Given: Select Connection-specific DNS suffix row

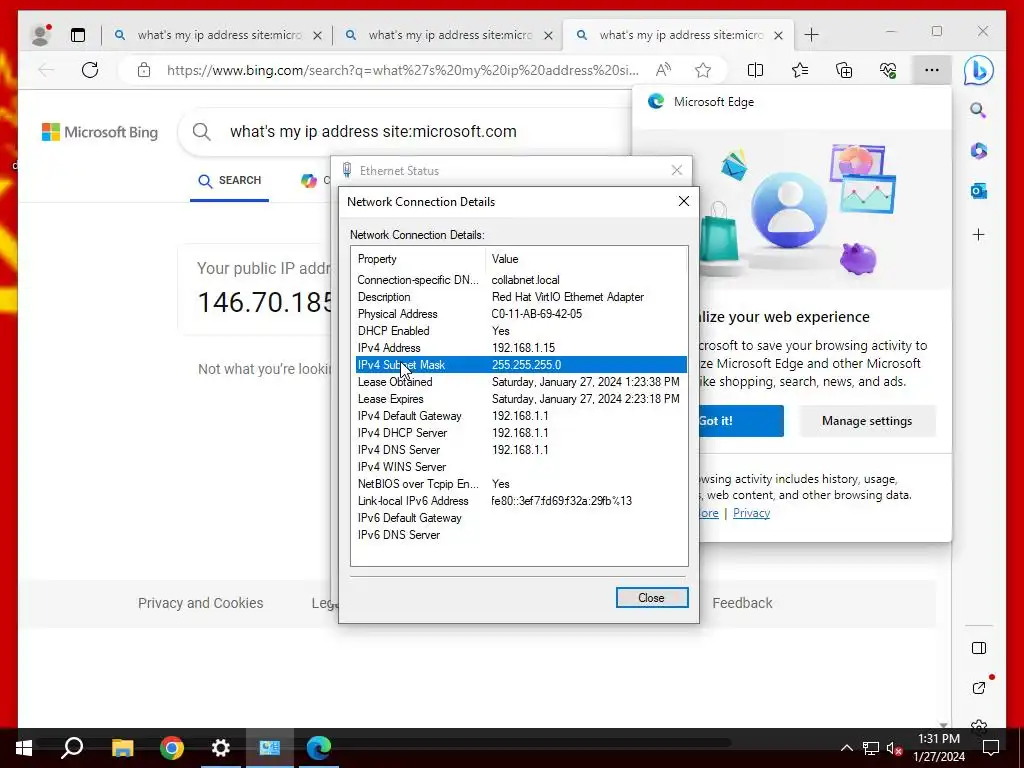Looking at the screenshot, I should pos(520,280).
